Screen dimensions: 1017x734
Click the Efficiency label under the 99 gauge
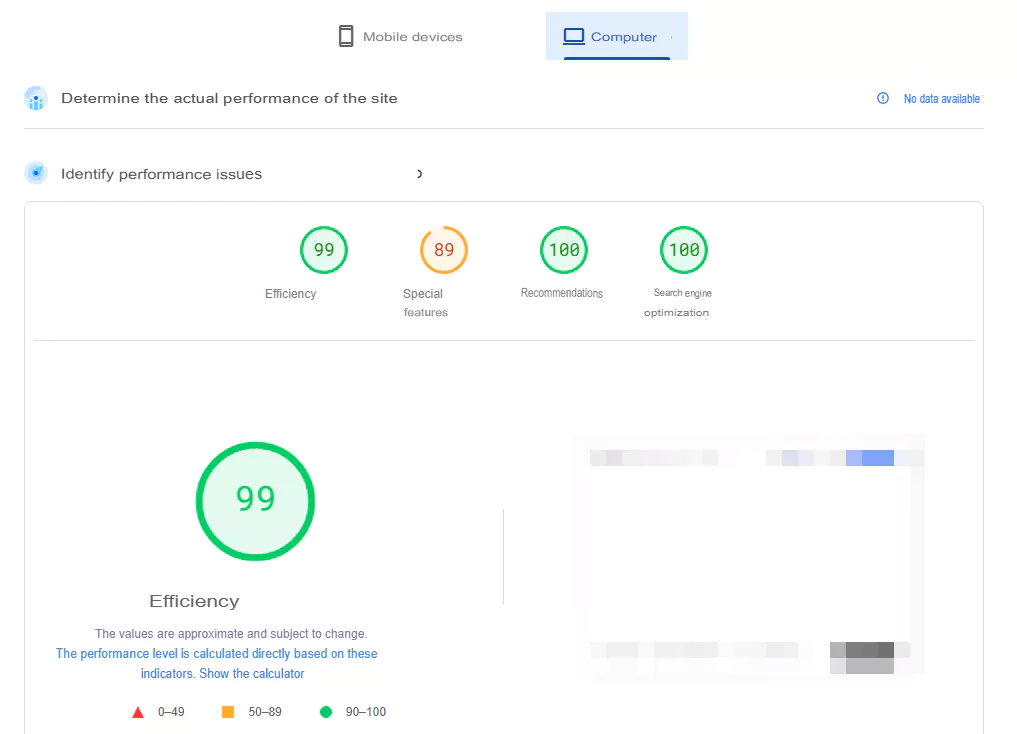[x=291, y=294]
